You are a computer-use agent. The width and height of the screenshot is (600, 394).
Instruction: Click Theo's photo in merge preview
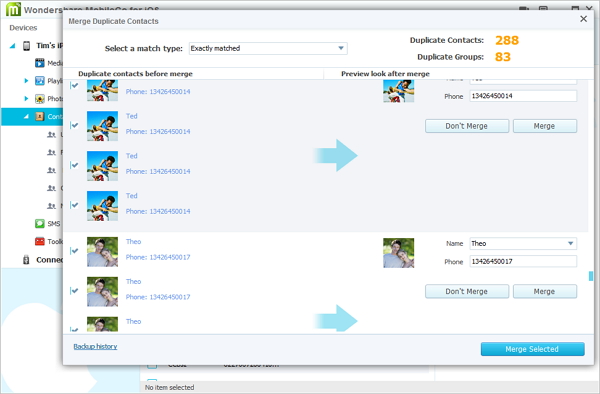(x=398, y=252)
